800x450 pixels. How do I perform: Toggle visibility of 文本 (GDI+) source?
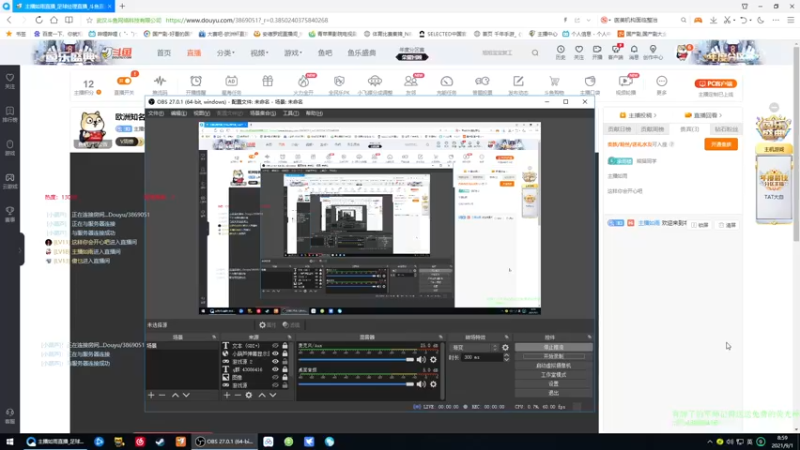[x=276, y=346]
